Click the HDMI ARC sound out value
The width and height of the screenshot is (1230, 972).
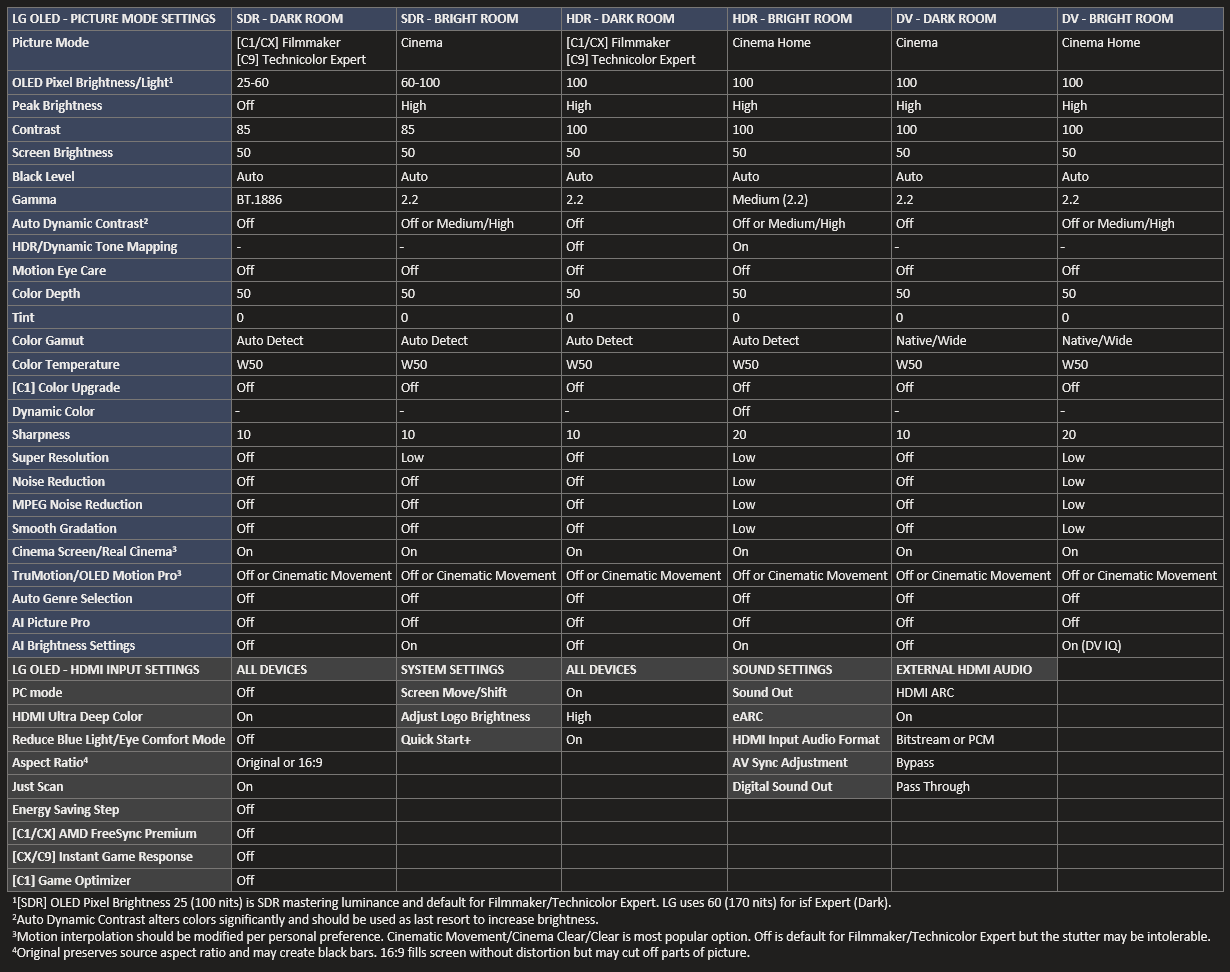925,693
